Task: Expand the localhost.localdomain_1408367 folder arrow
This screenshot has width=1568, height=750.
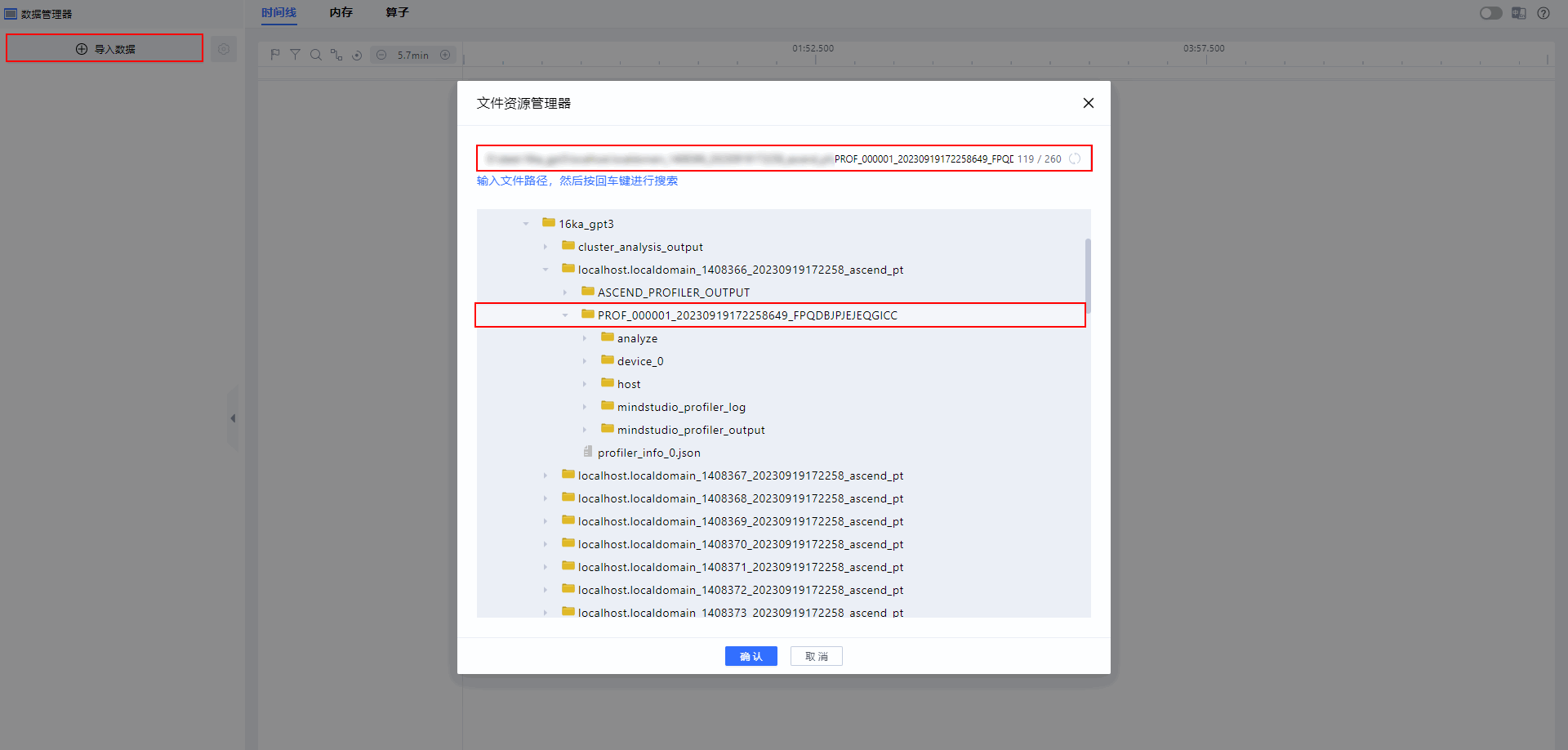Action: (546, 475)
